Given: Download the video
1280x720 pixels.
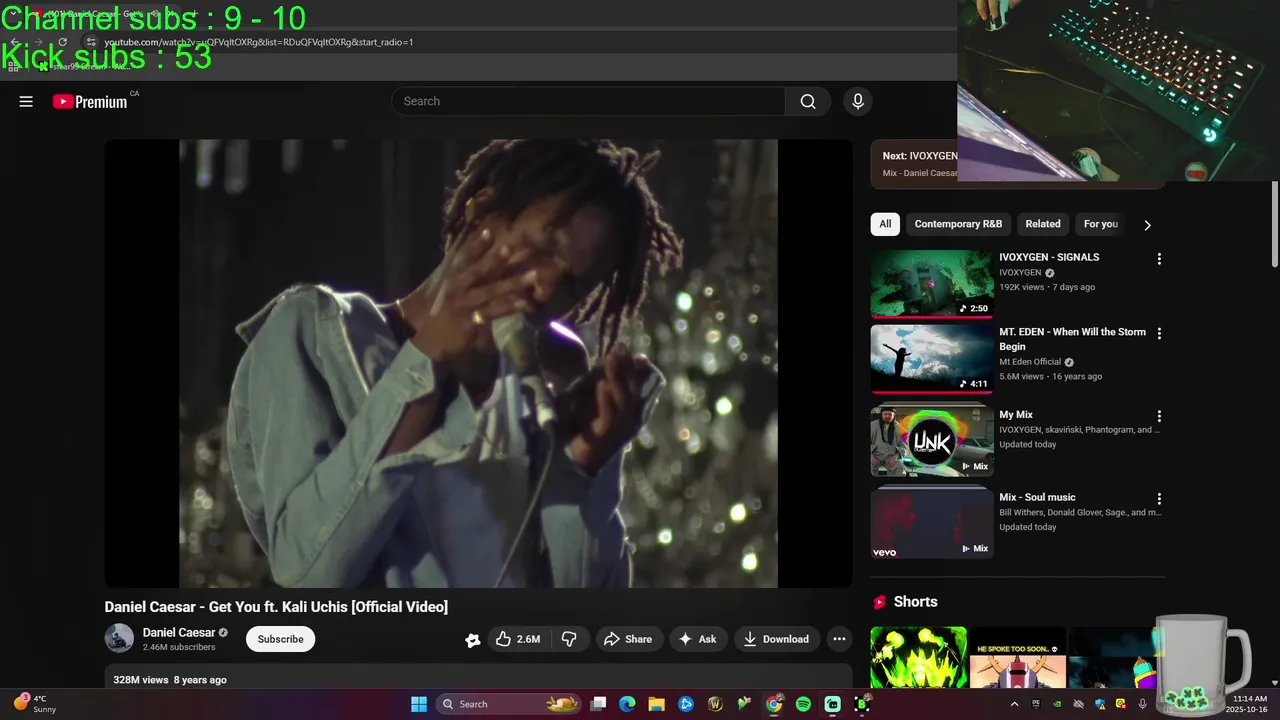Looking at the screenshot, I should coord(776,639).
